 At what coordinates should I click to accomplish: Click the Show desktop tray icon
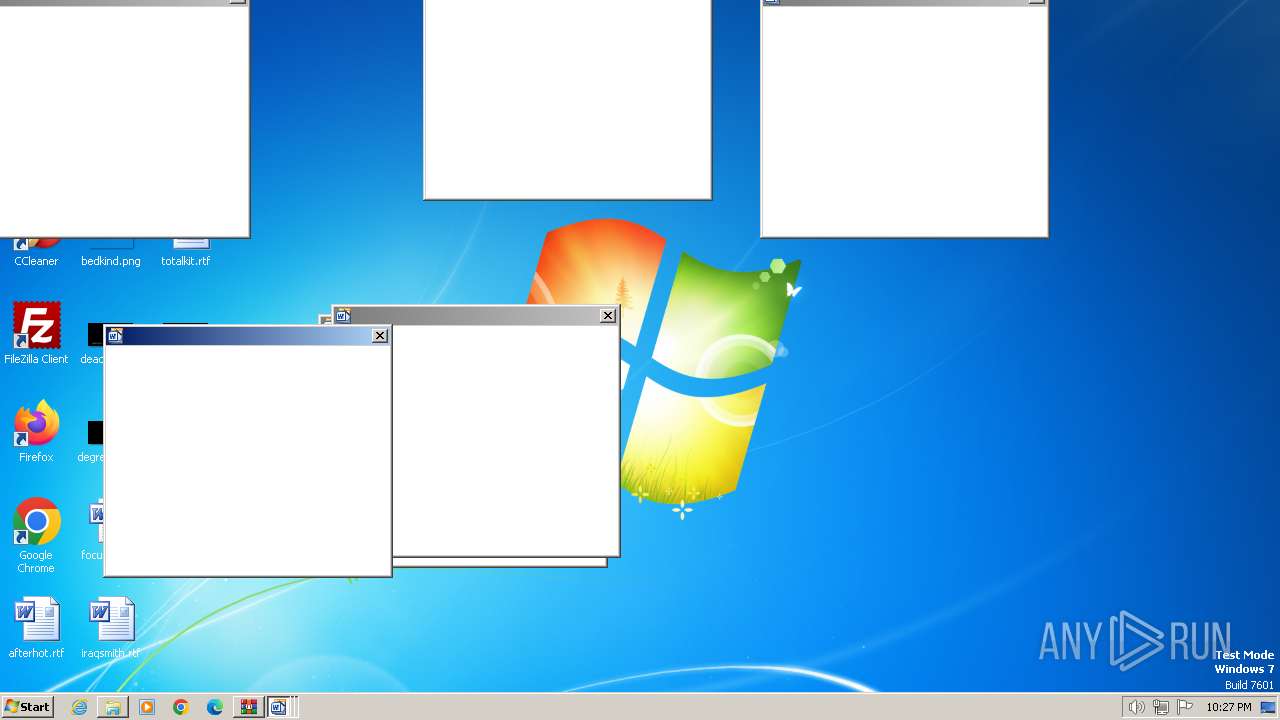pyautogui.click(x=1268, y=707)
